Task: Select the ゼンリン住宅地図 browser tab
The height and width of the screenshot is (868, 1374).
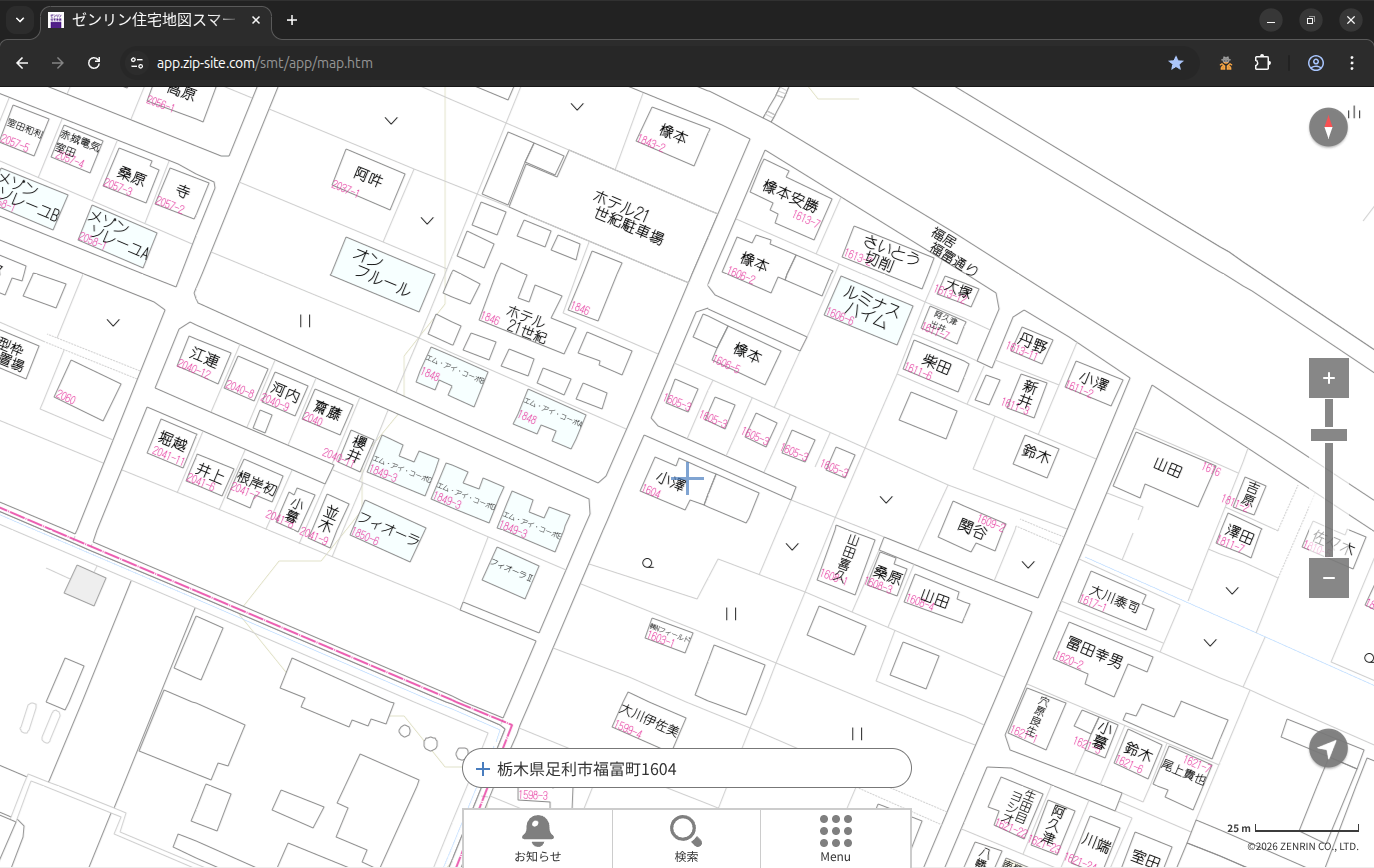Action: pyautogui.click(x=155, y=20)
